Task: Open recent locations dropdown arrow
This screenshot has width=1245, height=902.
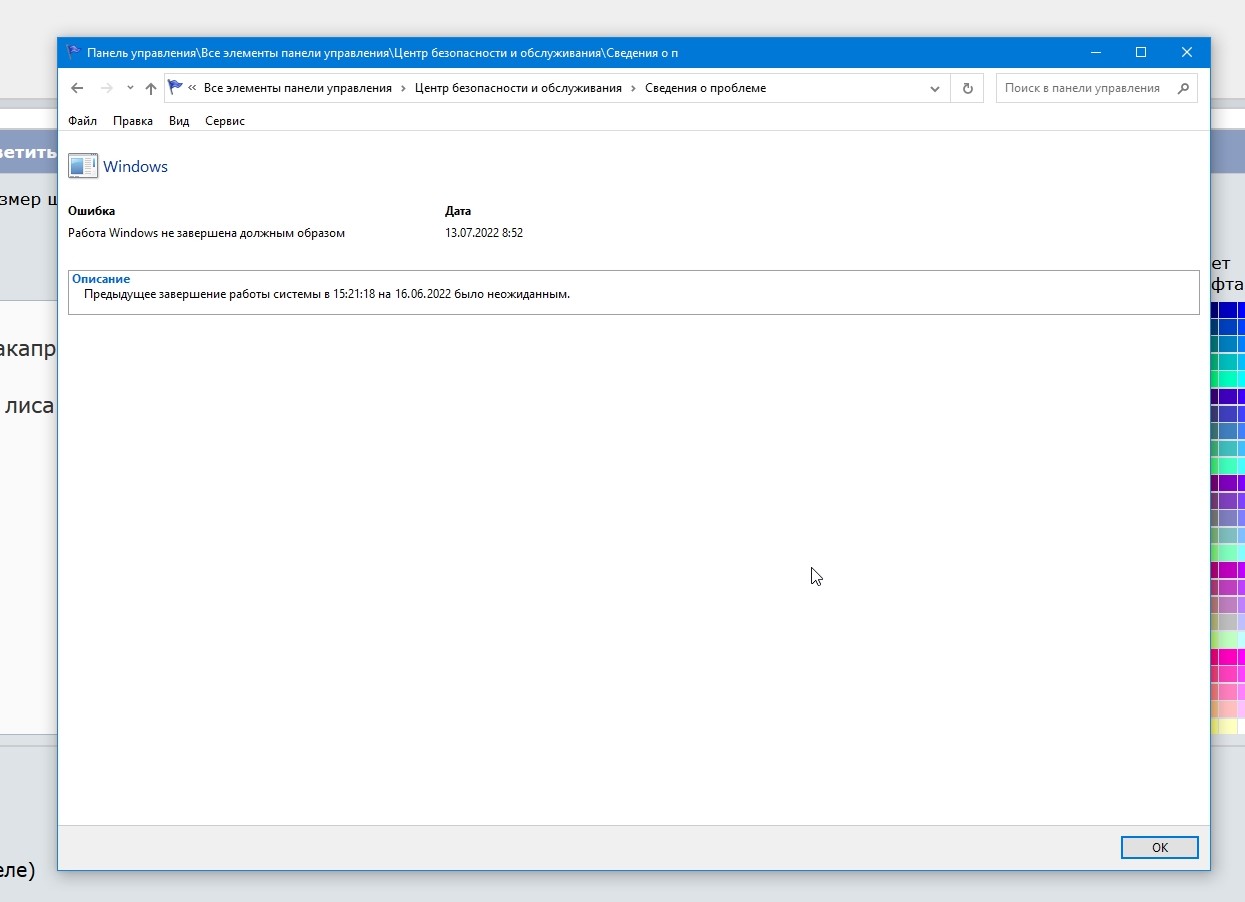Action: point(130,88)
